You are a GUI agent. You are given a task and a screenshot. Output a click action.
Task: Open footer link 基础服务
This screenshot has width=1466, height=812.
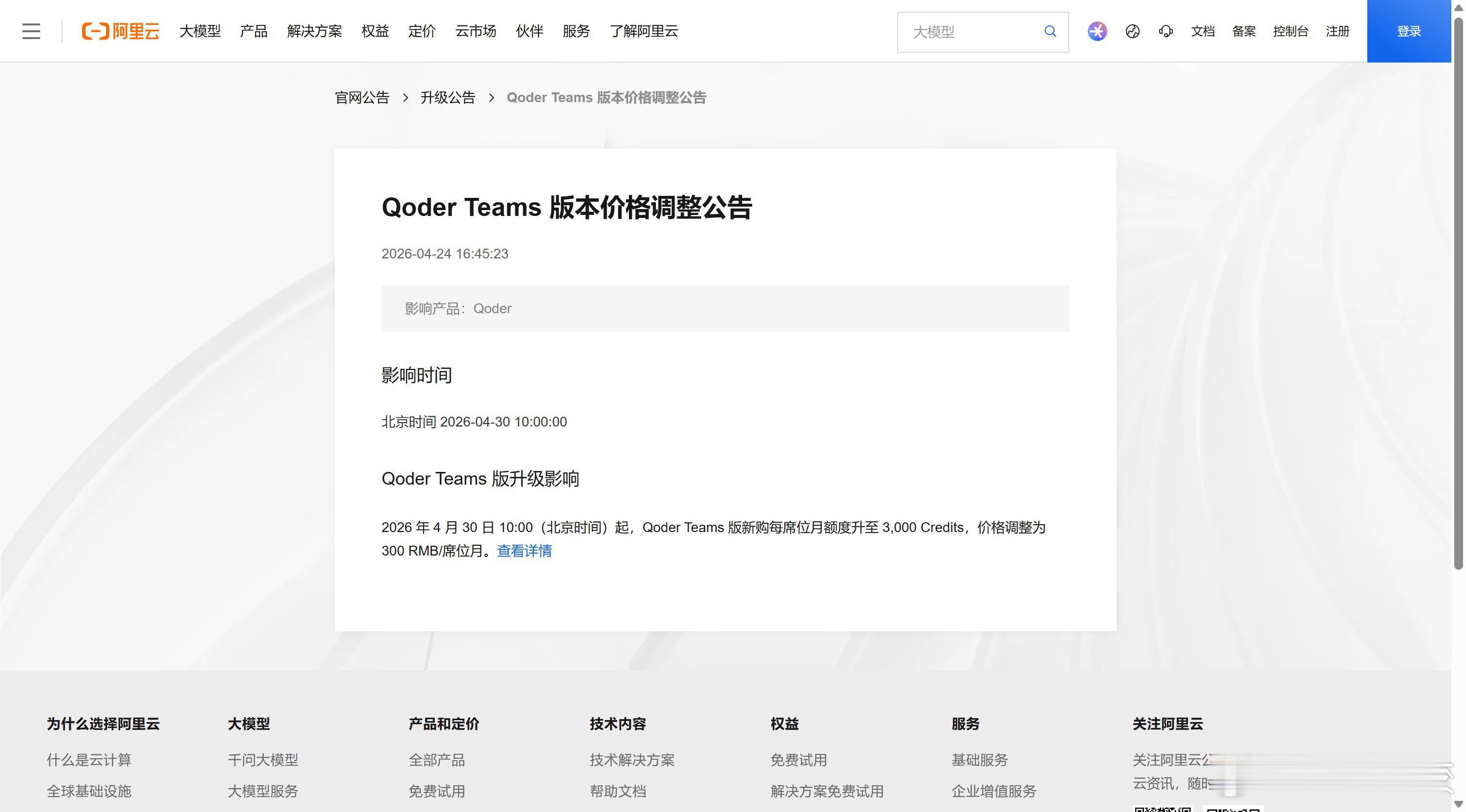pyautogui.click(x=979, y=760)
